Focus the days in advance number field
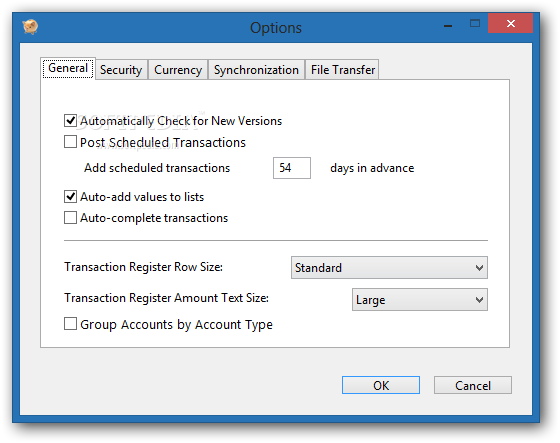 (292, 168)
